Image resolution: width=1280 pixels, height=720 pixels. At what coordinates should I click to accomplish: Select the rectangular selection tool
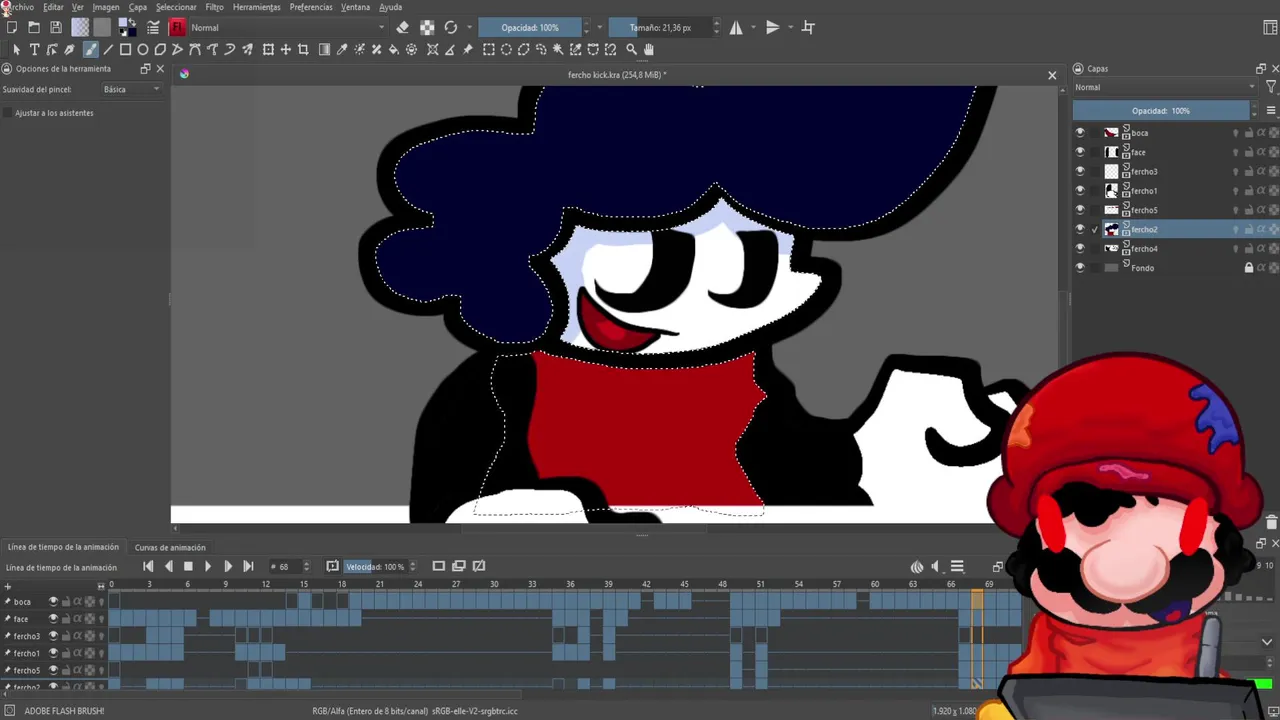tap(489, 49)
